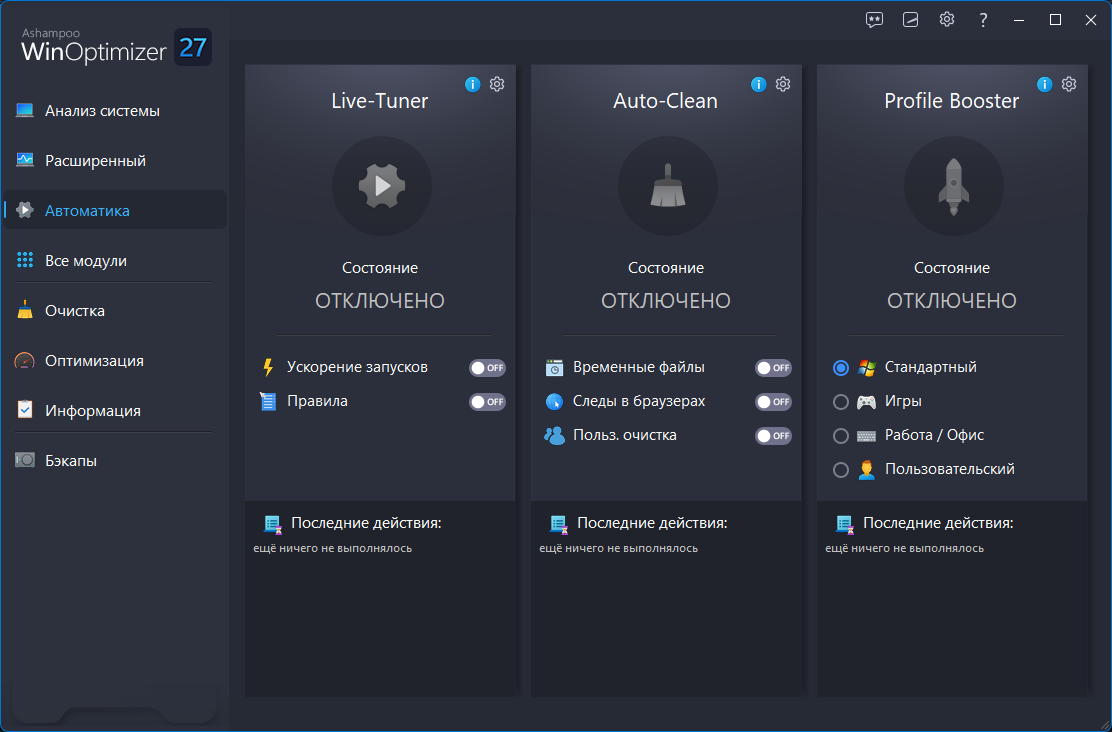1112x732 pixels.
Task: Select the Стандартный profile radio button
Action: click(x=840, y=367)
